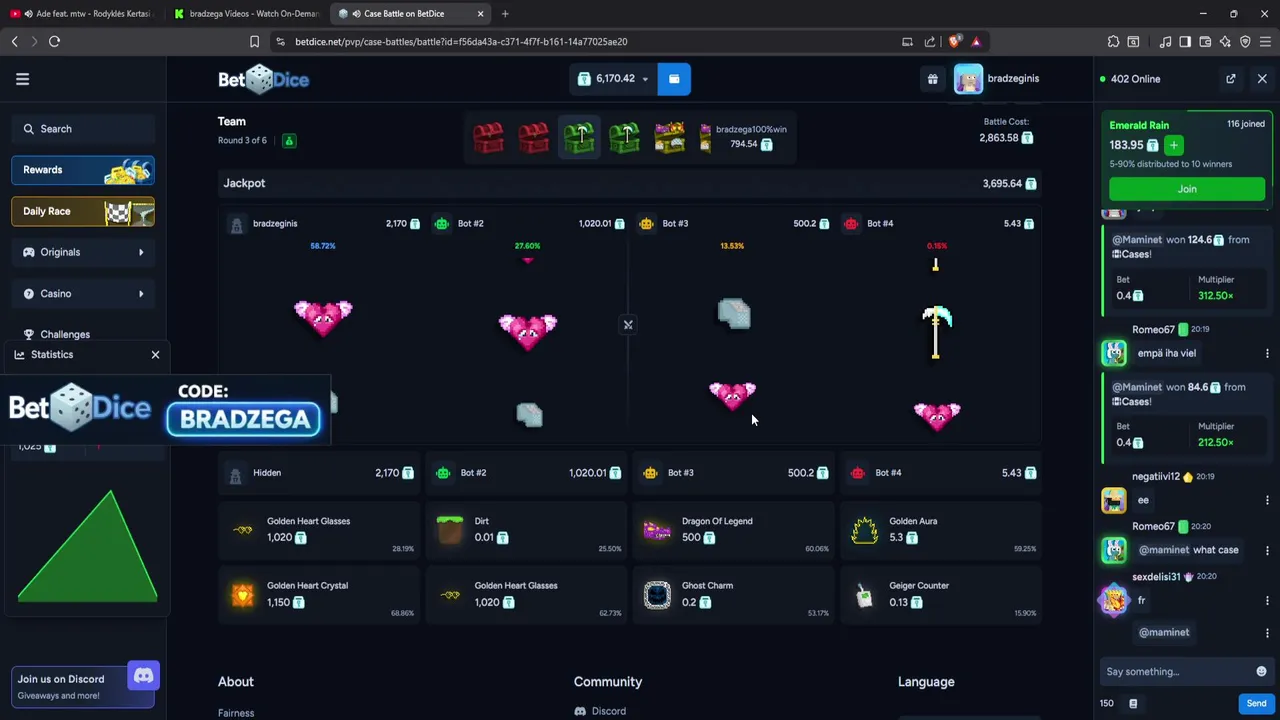Click the sidebar Search field
Image resolution: width=1280 pixels, height=720 pixels.
tap(83, 129)
